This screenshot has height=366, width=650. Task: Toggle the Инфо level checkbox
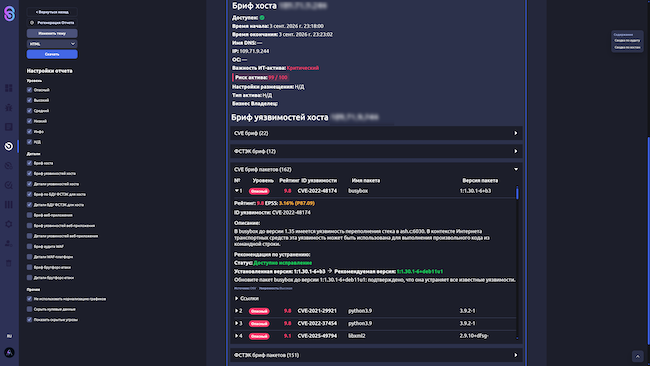point(29,131)
